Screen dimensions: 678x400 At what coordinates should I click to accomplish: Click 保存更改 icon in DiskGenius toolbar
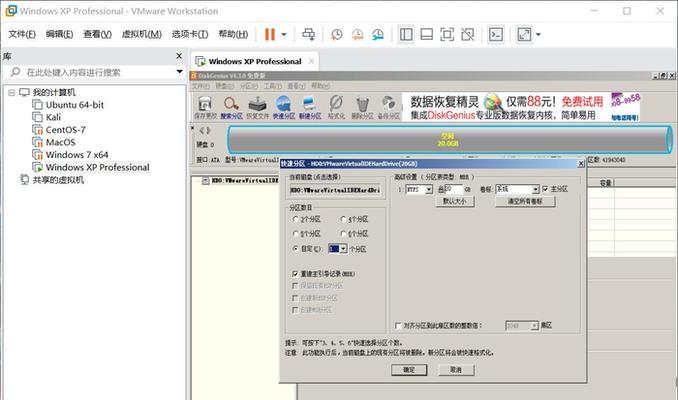[x=205, y=107]
